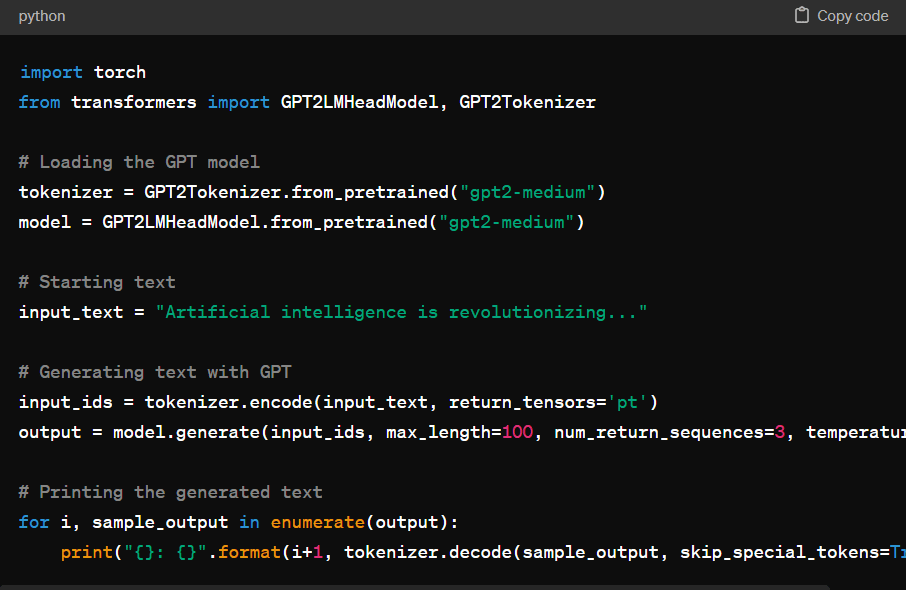This screenshot has width=906, height=590.
Task: Select the transformers module name
Action: click(x=134, y=101)
